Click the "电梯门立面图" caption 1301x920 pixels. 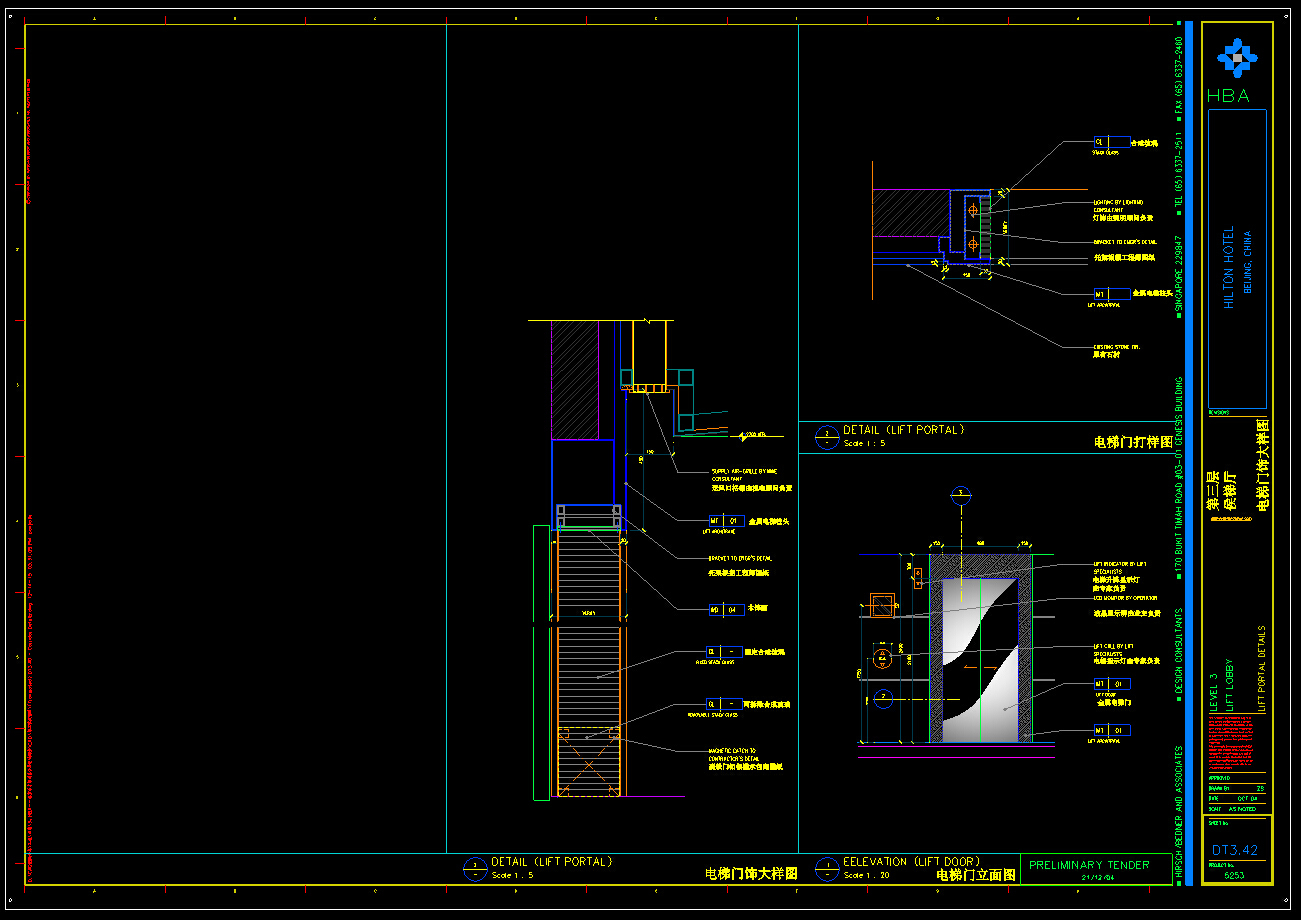[976, 874]
